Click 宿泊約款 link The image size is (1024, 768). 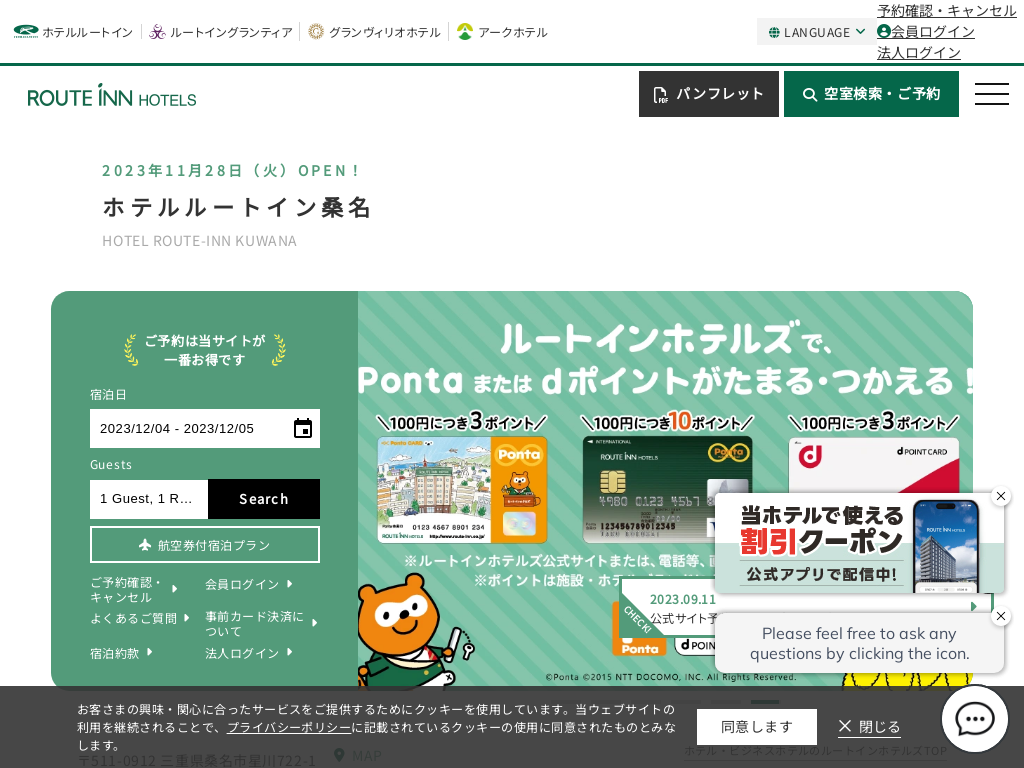pos(121,653)
